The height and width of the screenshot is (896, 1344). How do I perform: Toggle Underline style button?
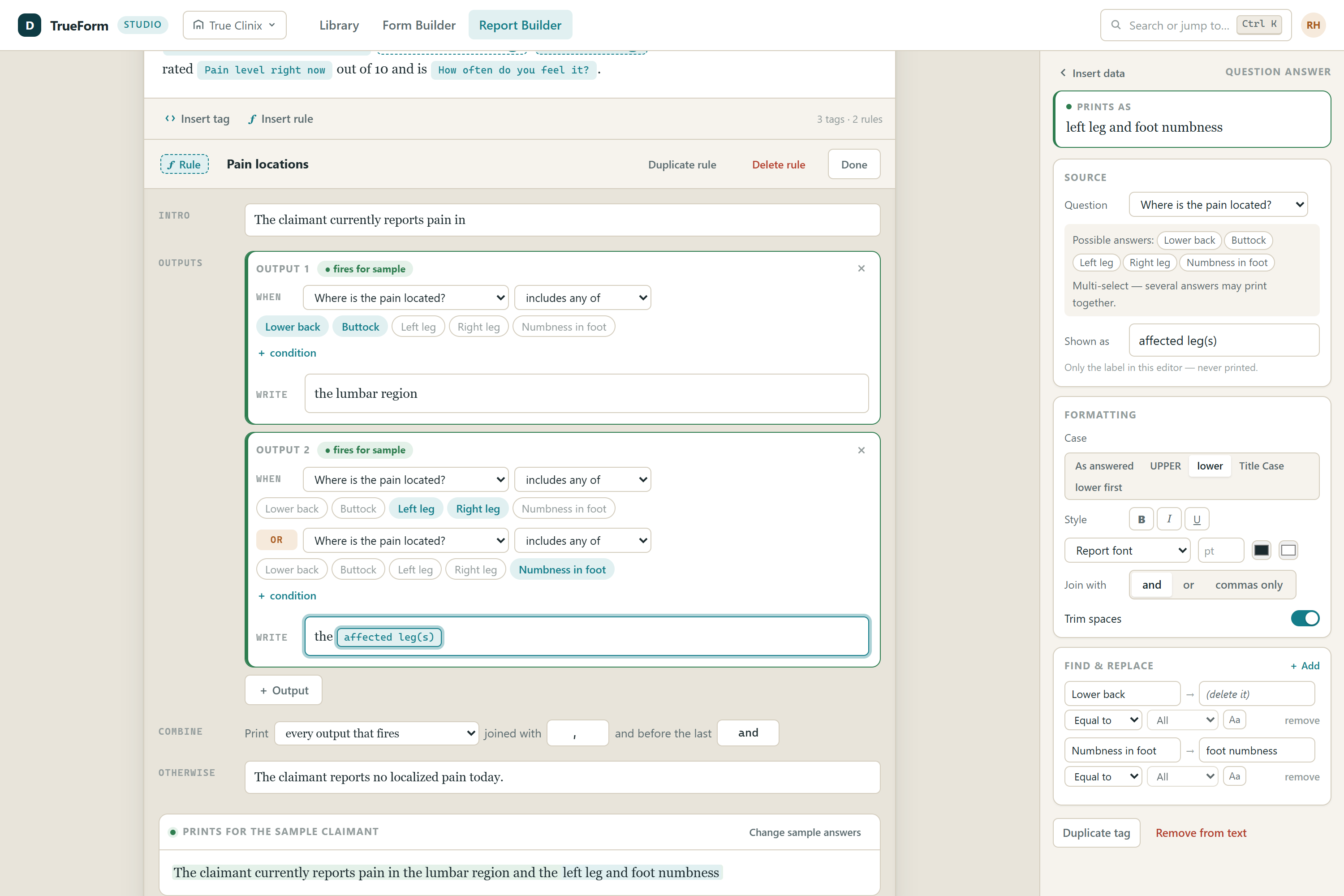pyautogui.click(x=1197, y=519)
